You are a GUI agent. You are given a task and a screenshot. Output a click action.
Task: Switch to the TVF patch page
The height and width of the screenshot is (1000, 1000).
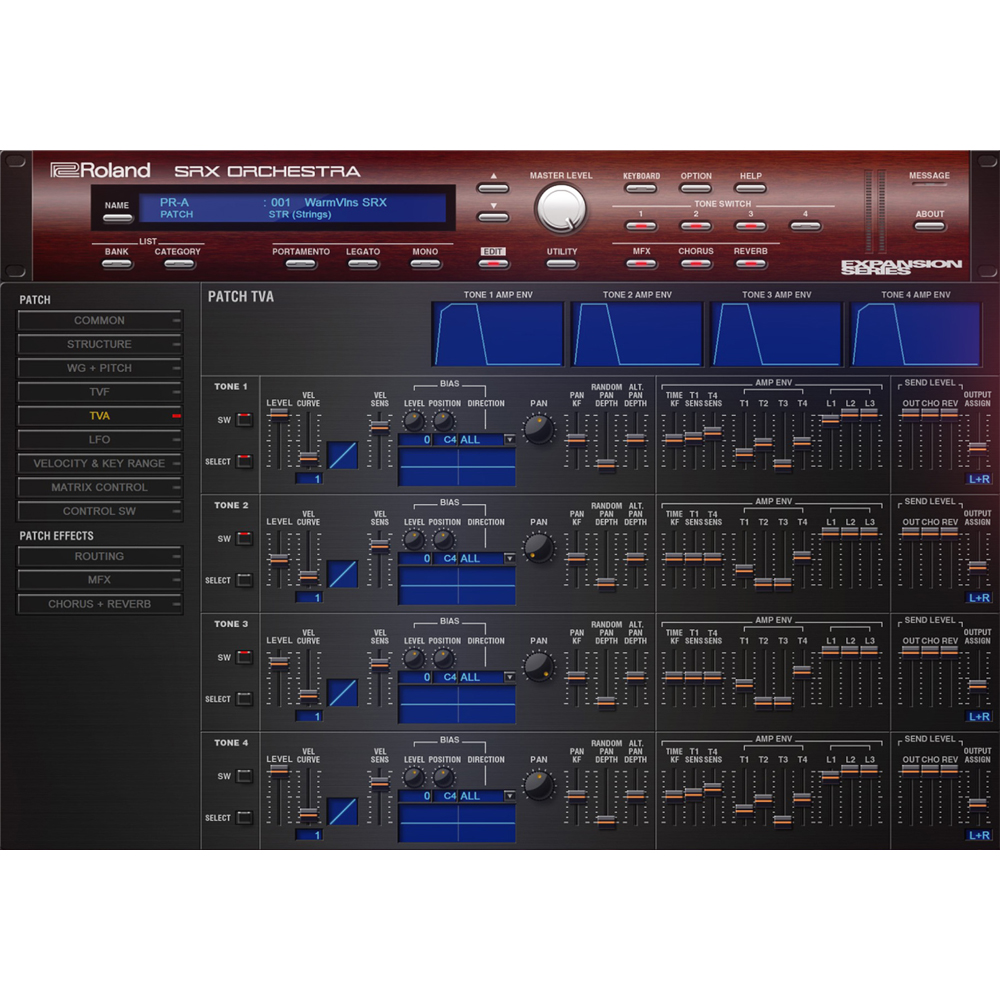coord(99,392)
